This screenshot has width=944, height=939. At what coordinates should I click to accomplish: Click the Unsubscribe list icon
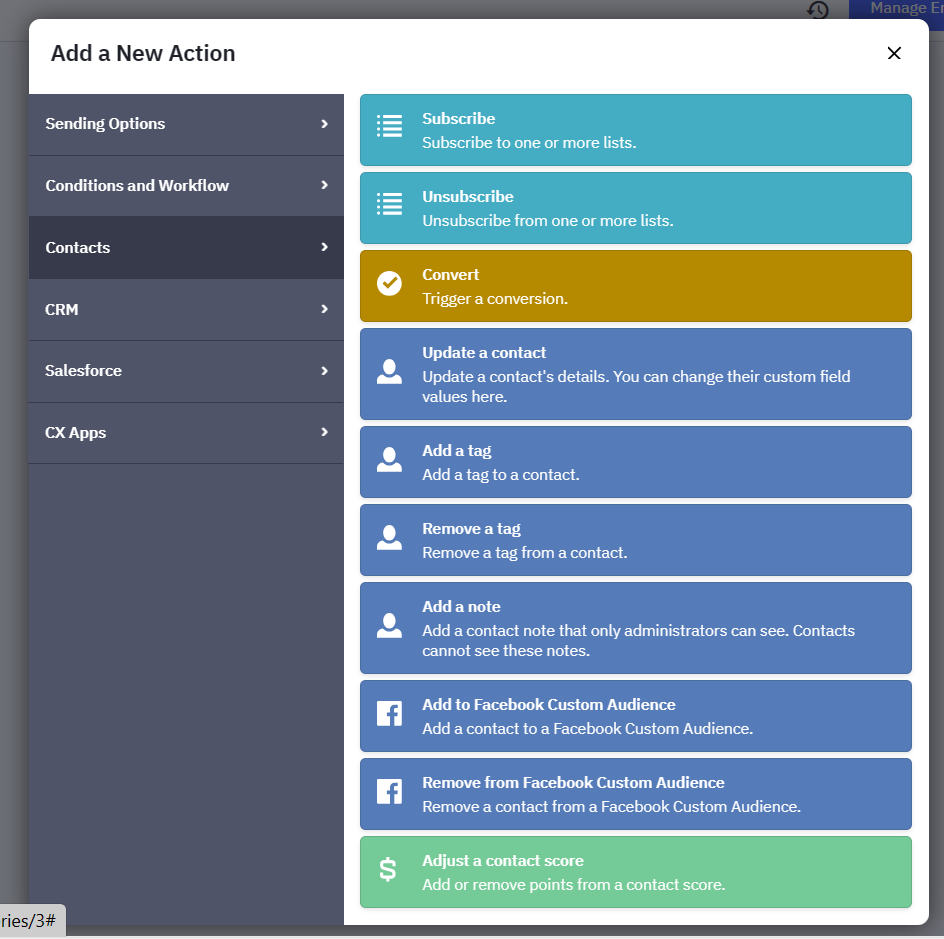tap(389, 204)
